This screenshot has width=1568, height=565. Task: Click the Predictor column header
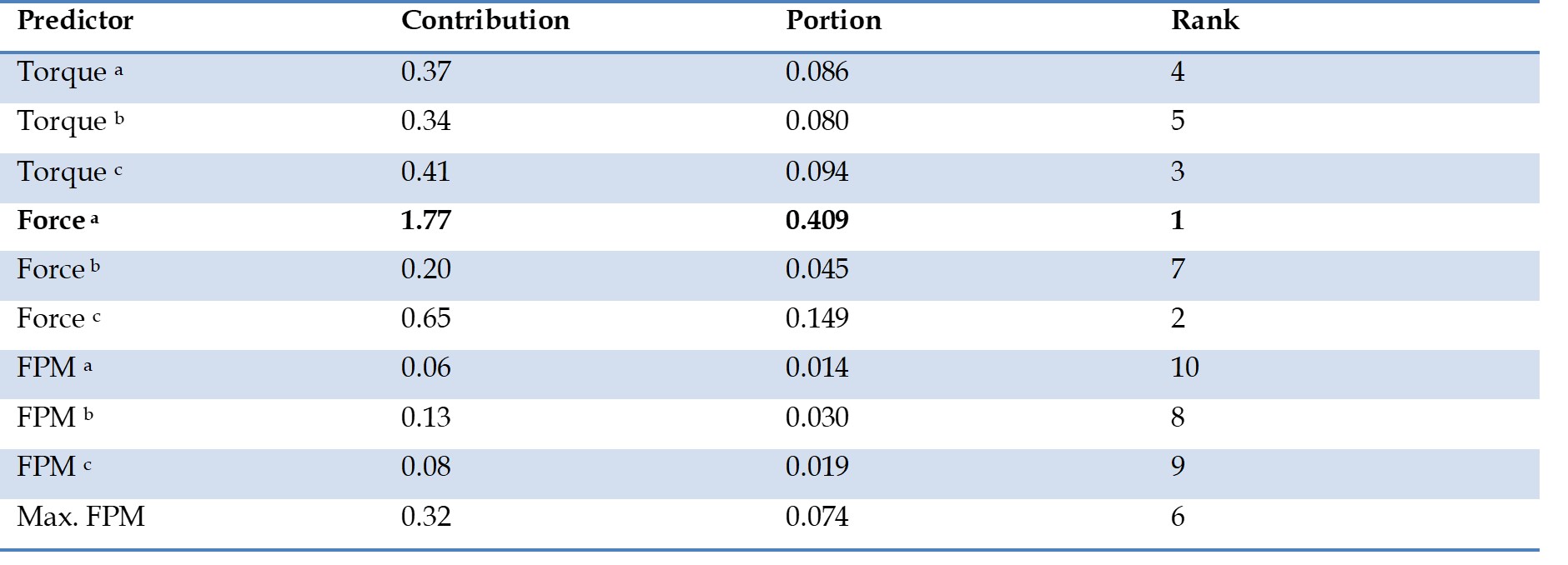(x=75, y=21)
